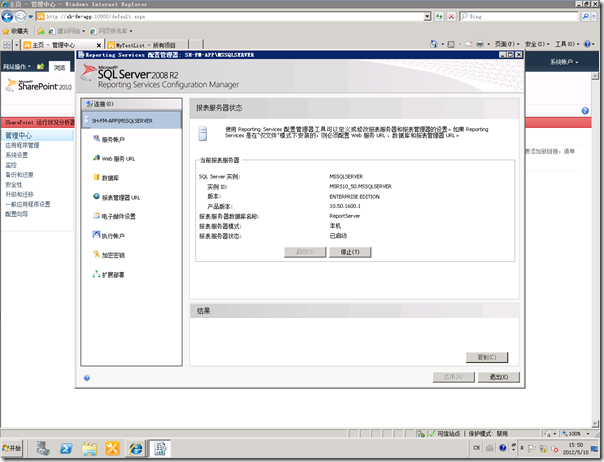Open 备份和还原 in SharePoint navigation
This screenshot has height=462, width=604.
(x=19, y=175)
